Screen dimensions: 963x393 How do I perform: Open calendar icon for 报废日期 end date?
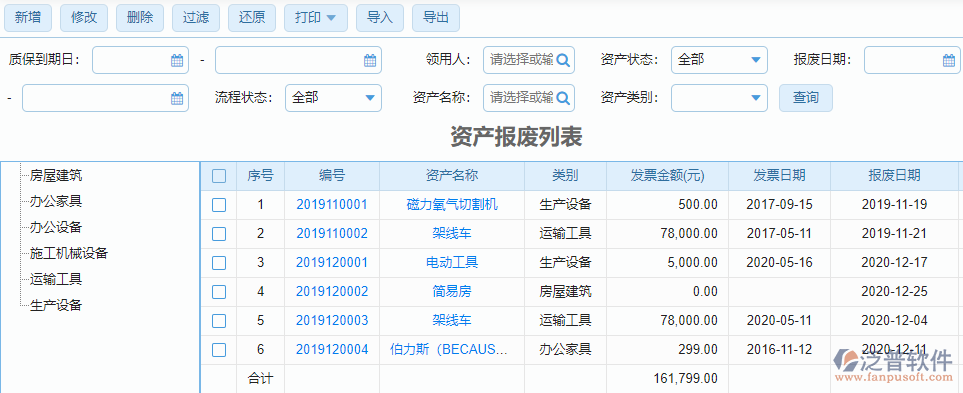tap(177, 98)
